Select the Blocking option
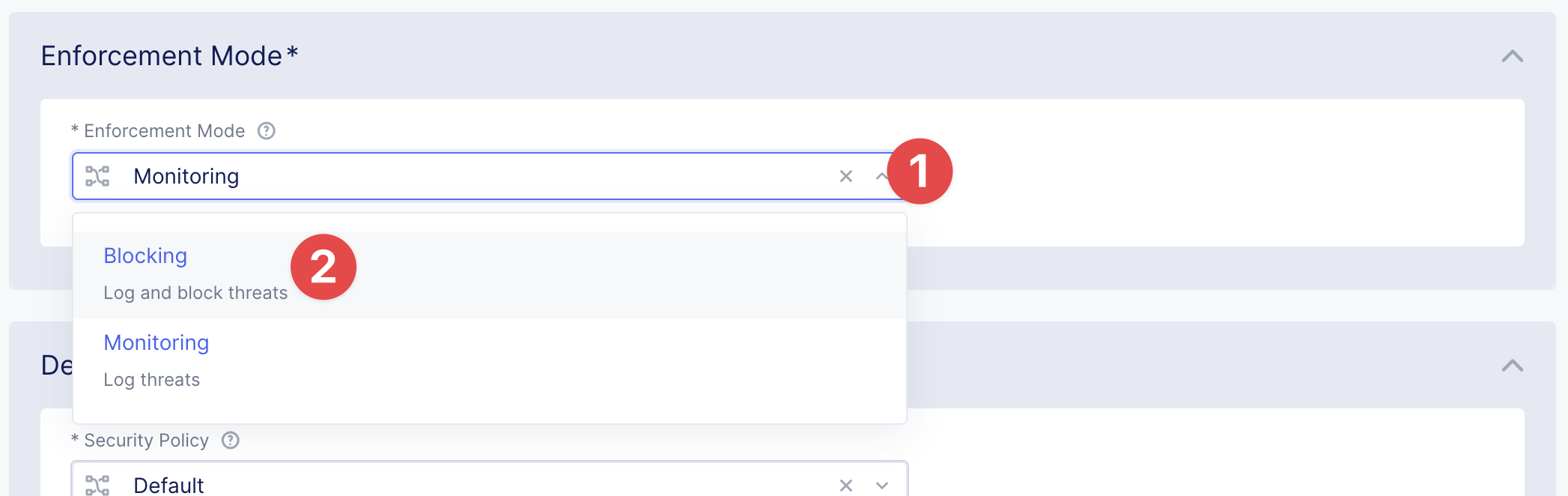This screenshot has width=1568, height=496. pyautogui.click(x=145, y=256)
